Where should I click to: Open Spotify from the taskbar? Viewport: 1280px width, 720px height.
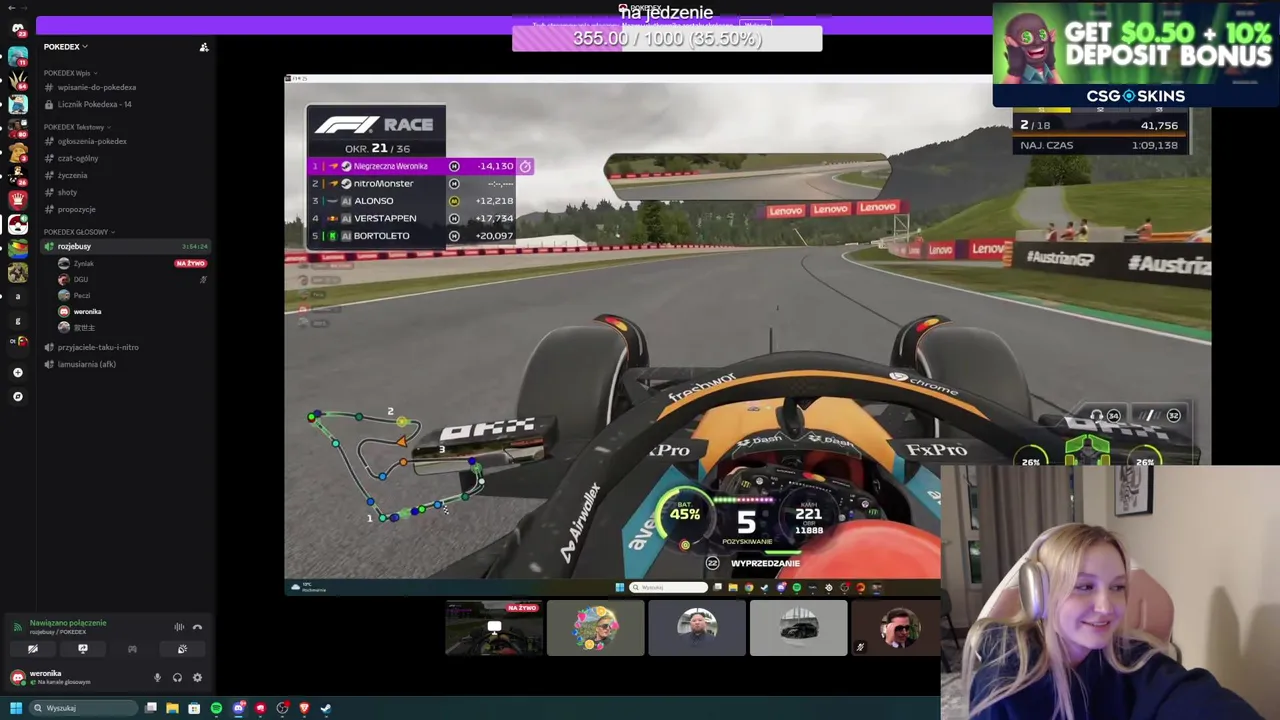(216, 708)
